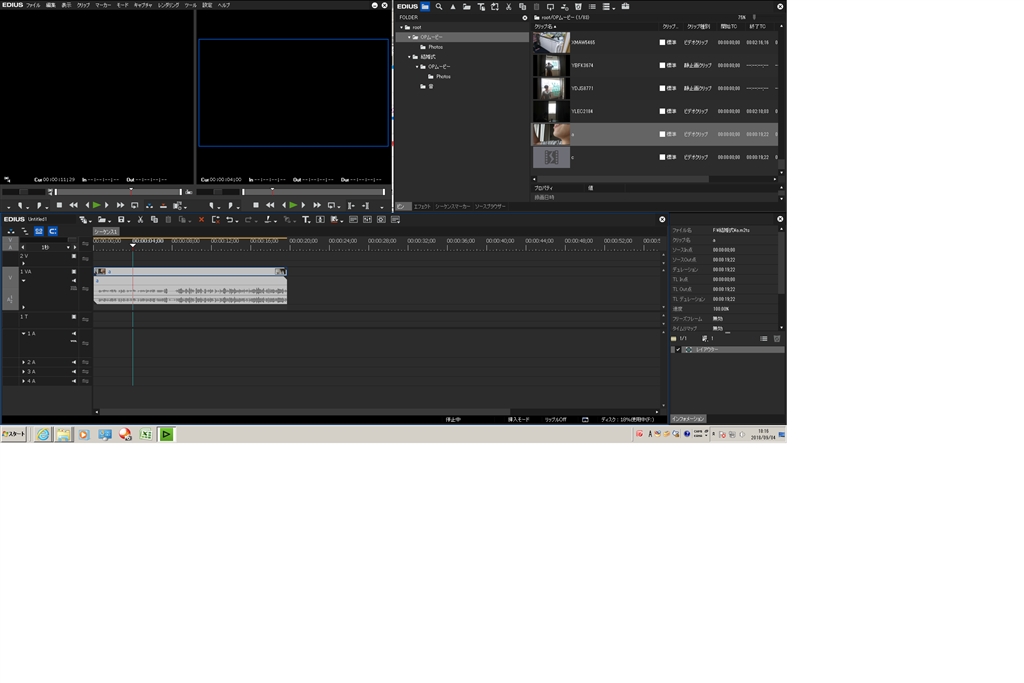Click the Recorder monitor position slider
This screenshot has height=683, width=1024.
(x=313, y=192)
